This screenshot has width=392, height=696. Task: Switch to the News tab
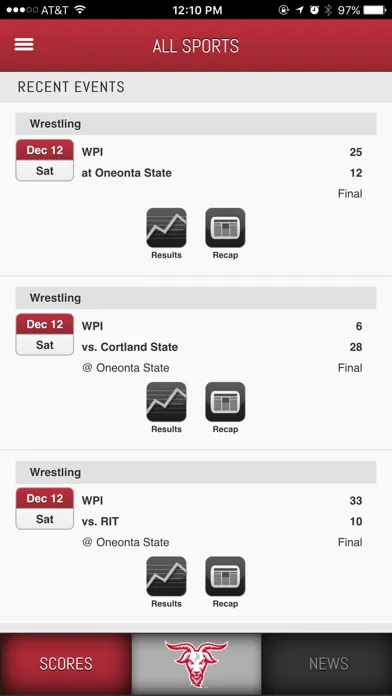[327, 664]
